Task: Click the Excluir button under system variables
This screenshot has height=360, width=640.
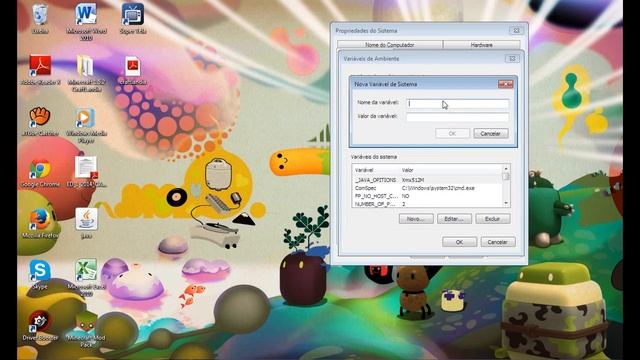Action: (x=493, y=219)
